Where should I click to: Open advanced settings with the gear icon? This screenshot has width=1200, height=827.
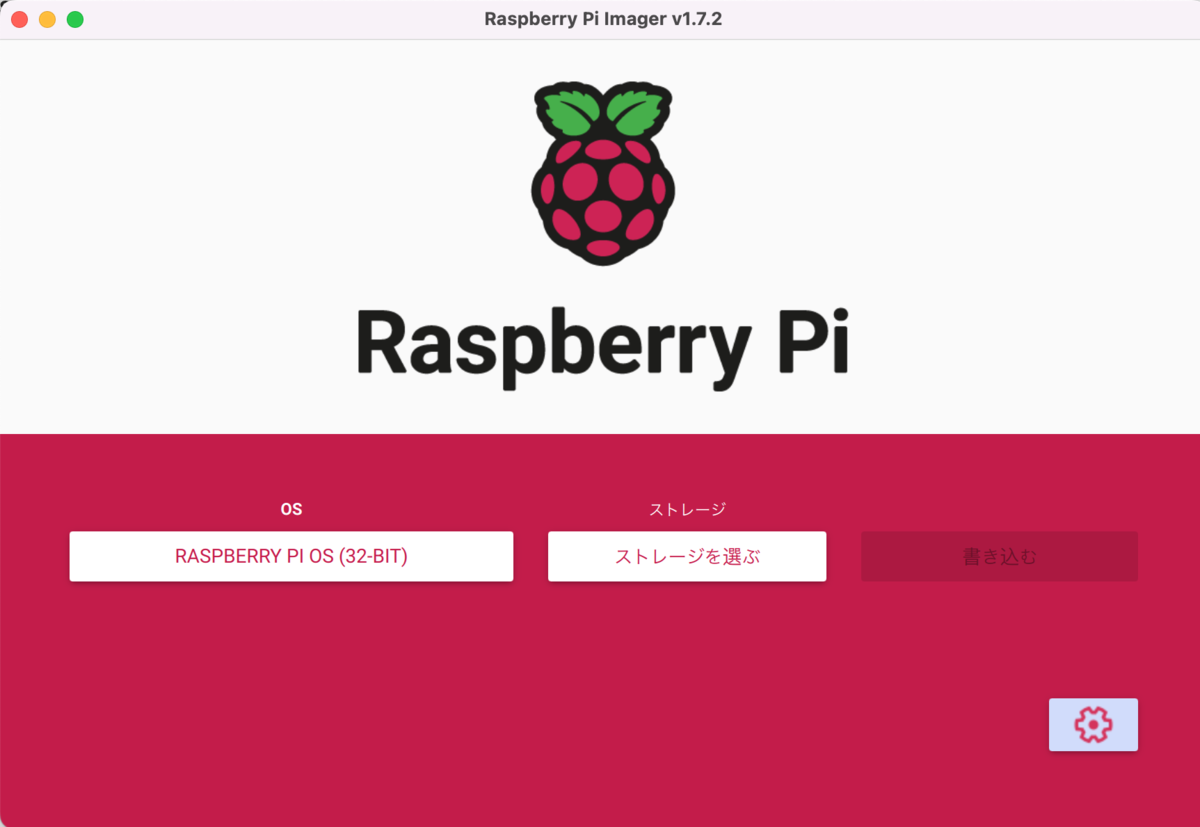pyautogui.click(x=1093, y=724)
